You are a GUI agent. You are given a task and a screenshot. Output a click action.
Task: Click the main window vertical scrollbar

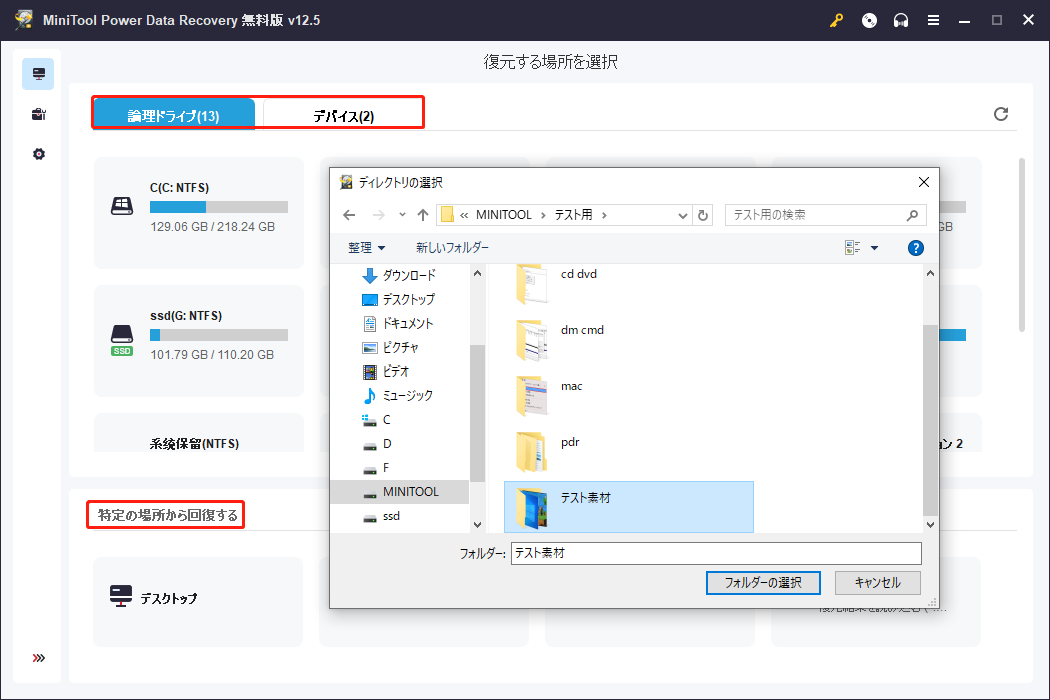tap(1021, 244)
